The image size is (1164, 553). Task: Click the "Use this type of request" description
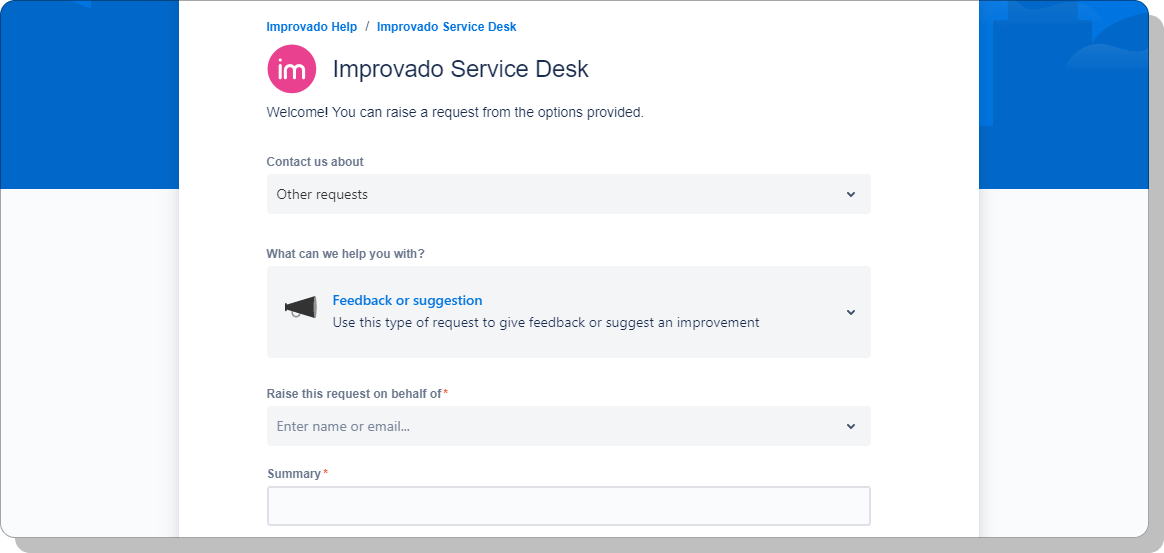(545, 323)
